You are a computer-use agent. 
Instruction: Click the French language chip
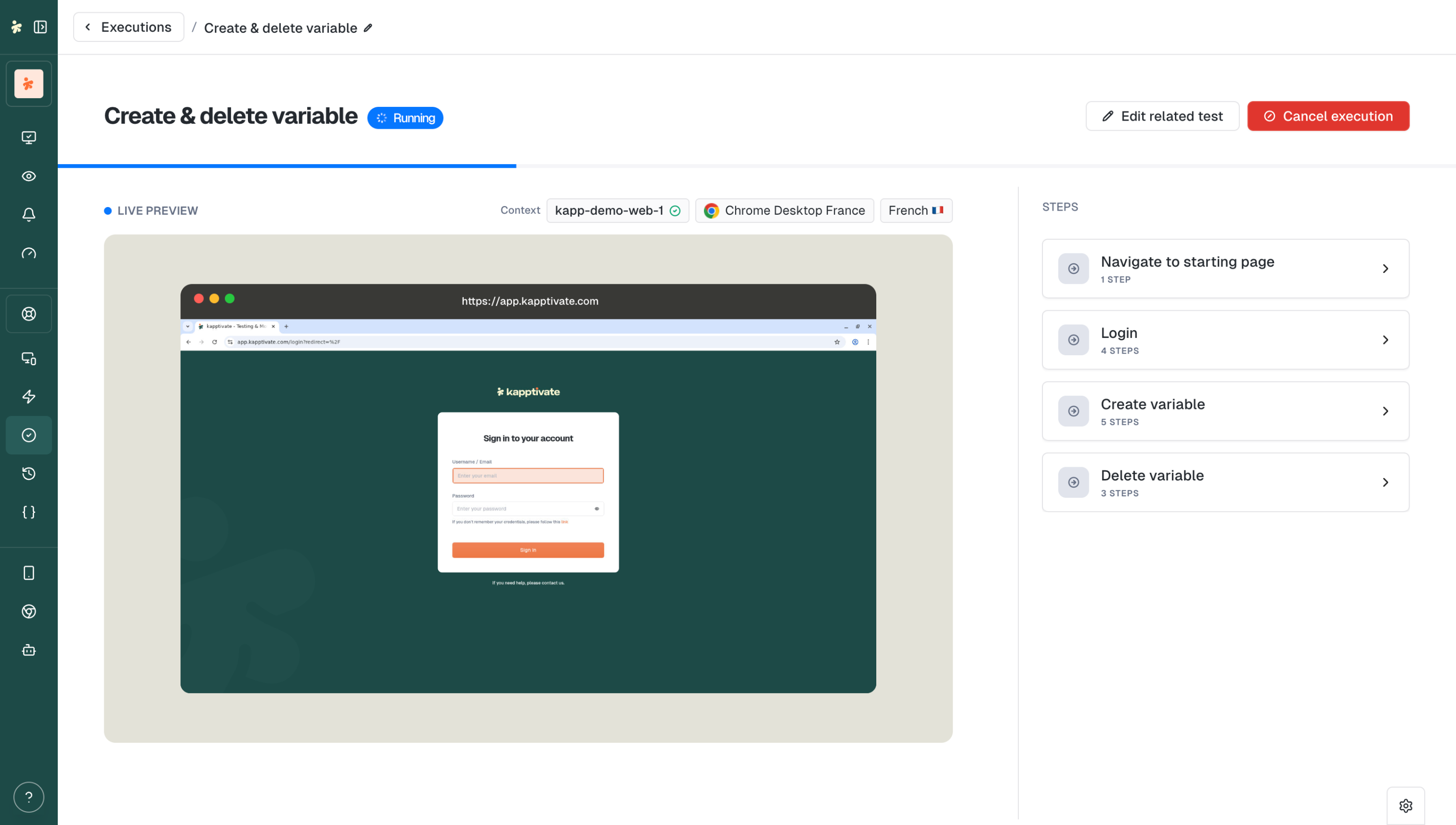point(916,211)
